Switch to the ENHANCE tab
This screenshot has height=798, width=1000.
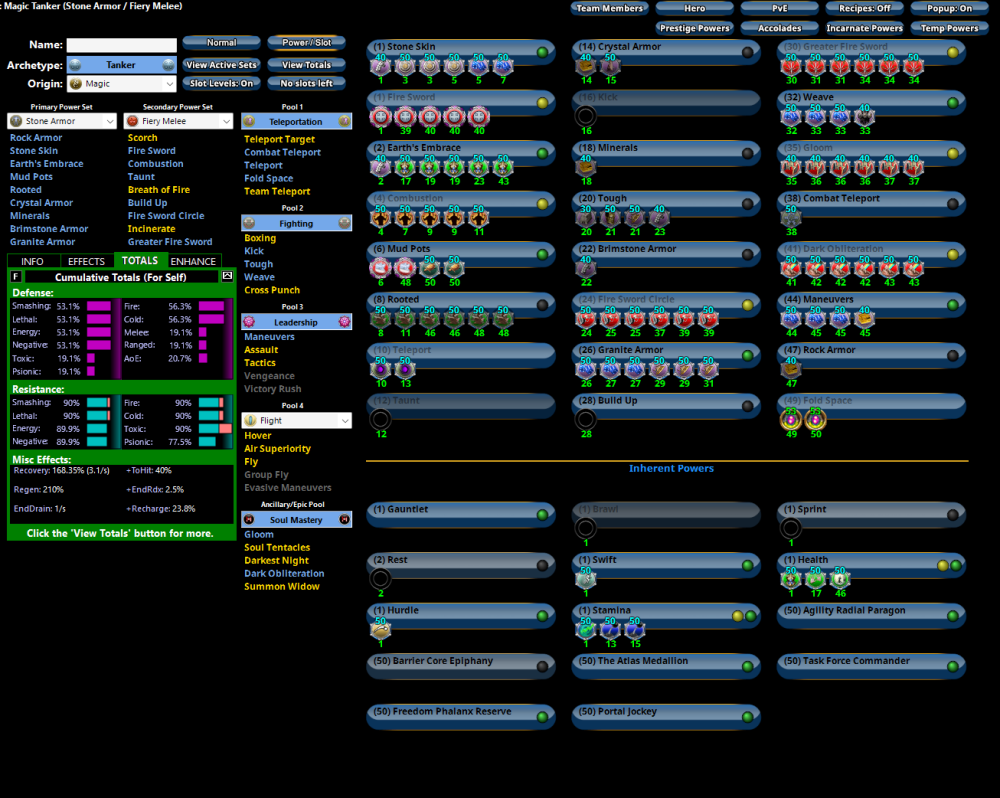(x=193, y=261)
